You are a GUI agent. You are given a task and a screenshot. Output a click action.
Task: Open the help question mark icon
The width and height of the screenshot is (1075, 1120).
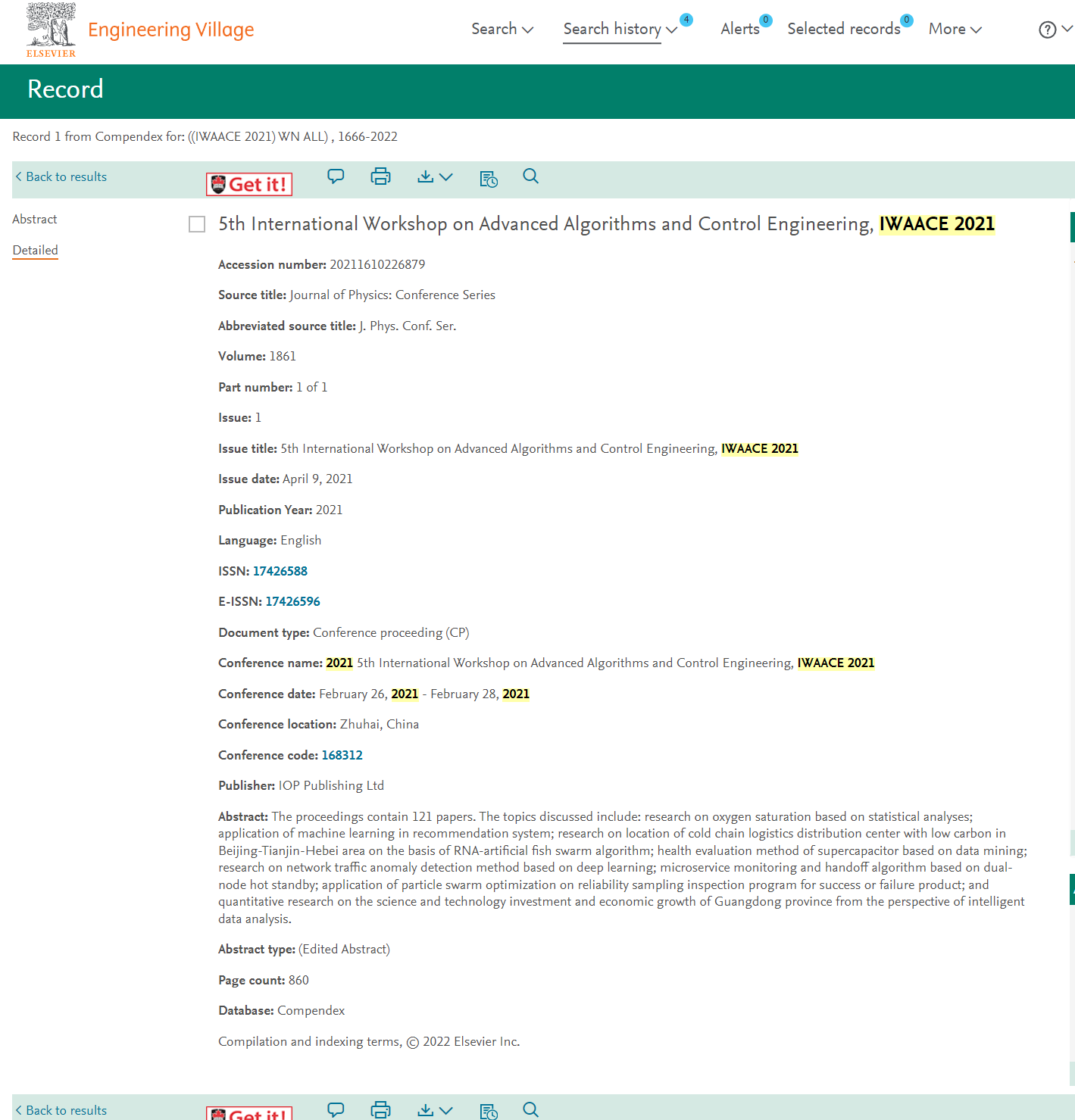coord(1048,30)
